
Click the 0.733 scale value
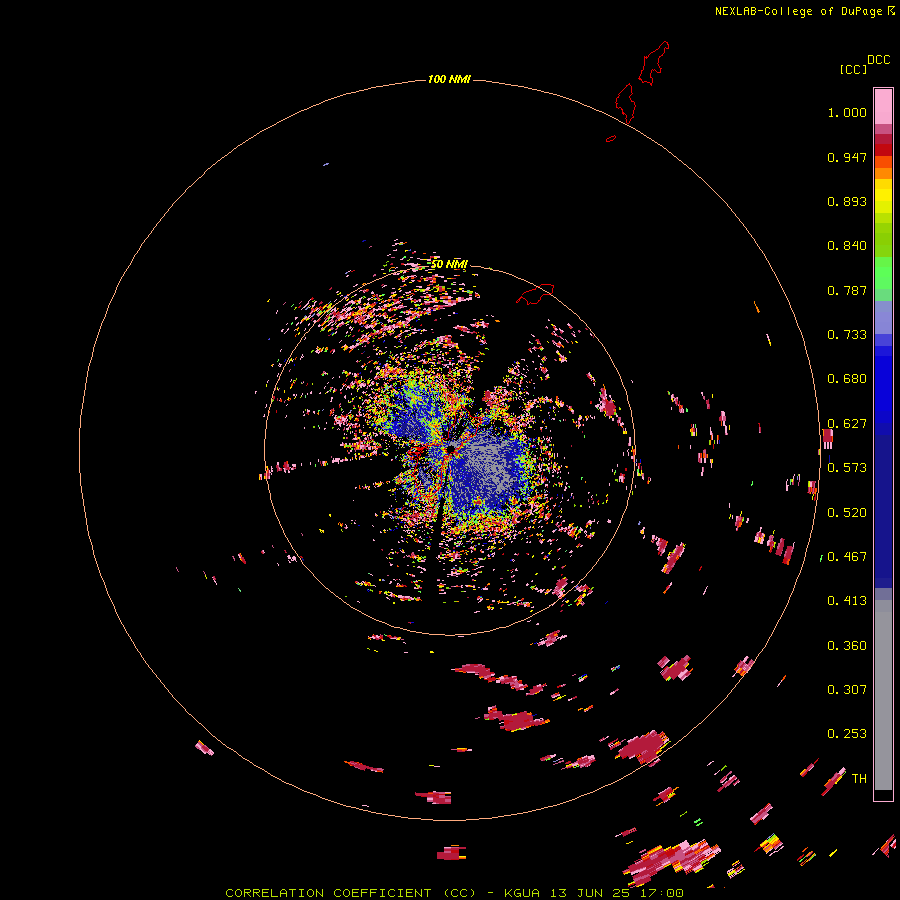pyautogui.click(x=847, y=335)
